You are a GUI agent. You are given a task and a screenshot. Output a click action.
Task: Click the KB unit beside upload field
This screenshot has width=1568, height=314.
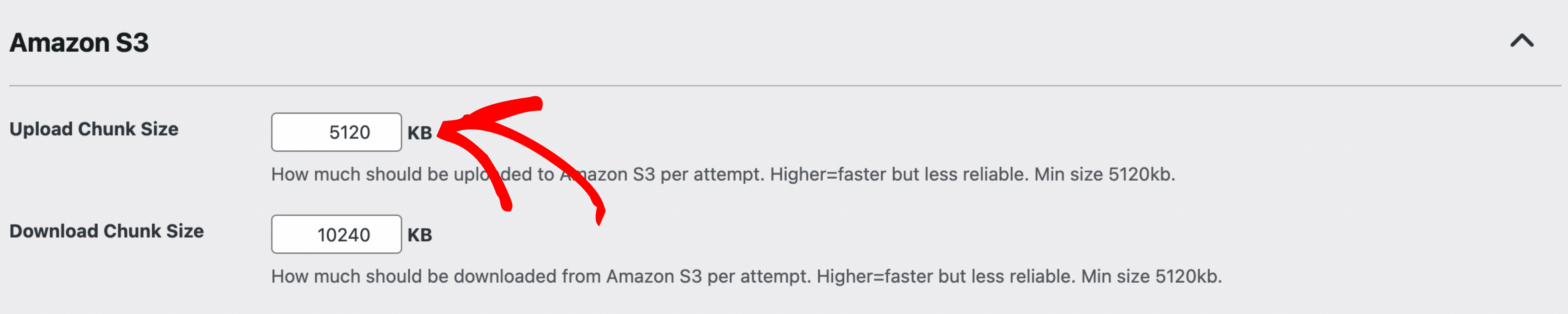420,133
